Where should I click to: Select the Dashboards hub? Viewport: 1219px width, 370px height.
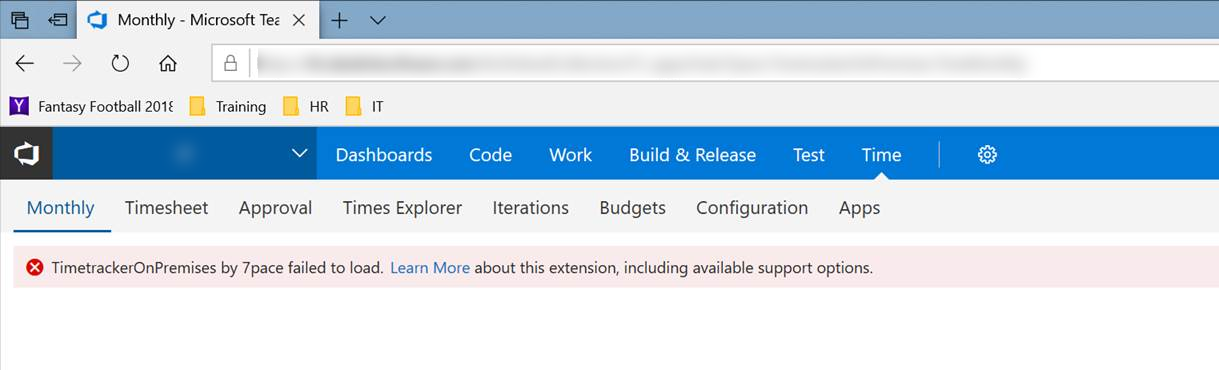(384, 154)
